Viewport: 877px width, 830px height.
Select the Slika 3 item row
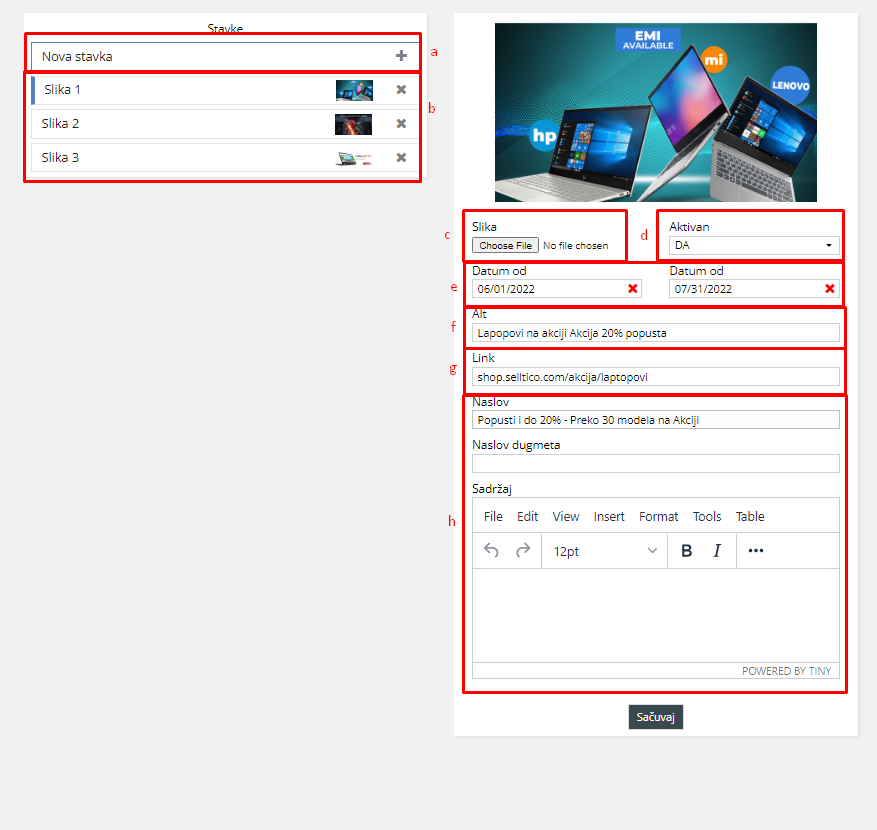pos(225,158)
